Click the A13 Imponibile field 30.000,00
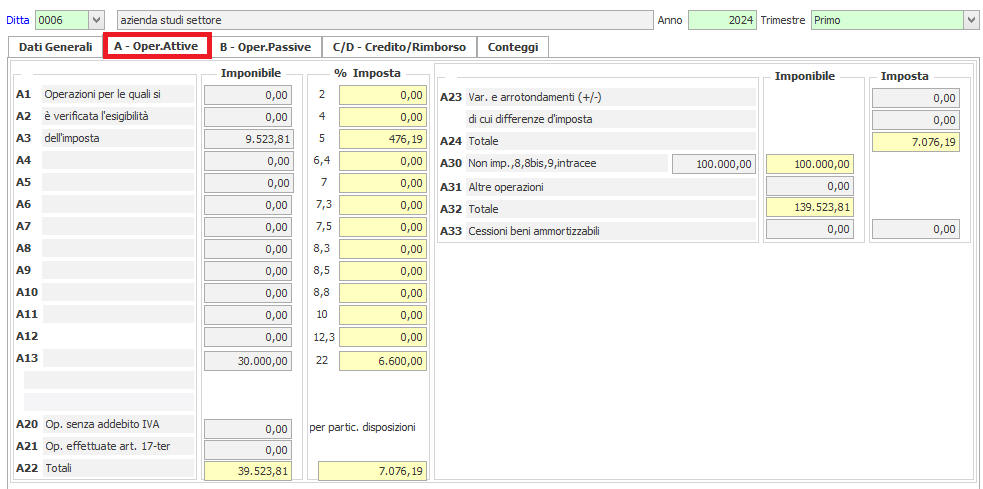The height and width of the screenshot is (489, 983). [248, 361]
